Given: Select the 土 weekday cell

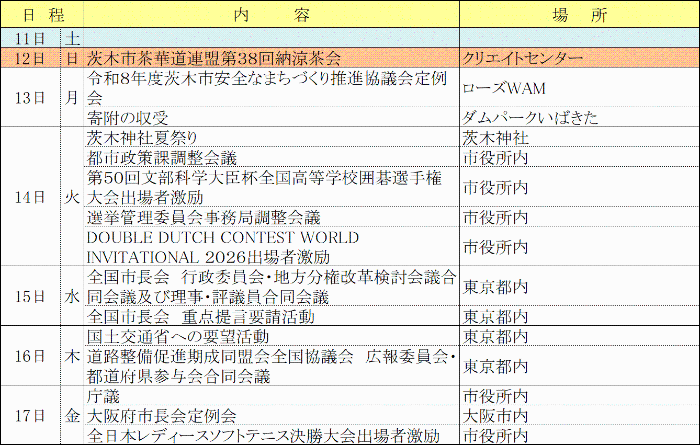Looking at the screenshot, I should click(72, 38).
